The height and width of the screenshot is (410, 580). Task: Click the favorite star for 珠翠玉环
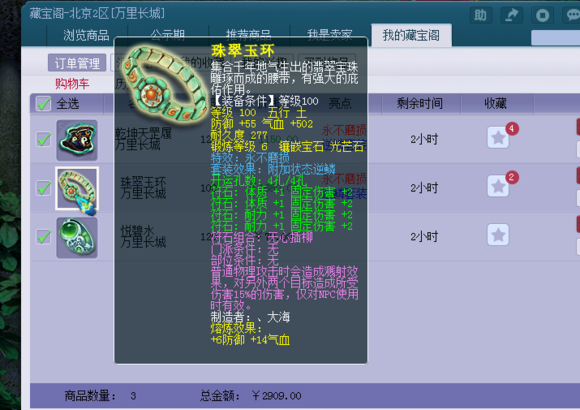(x=498, y=186)
